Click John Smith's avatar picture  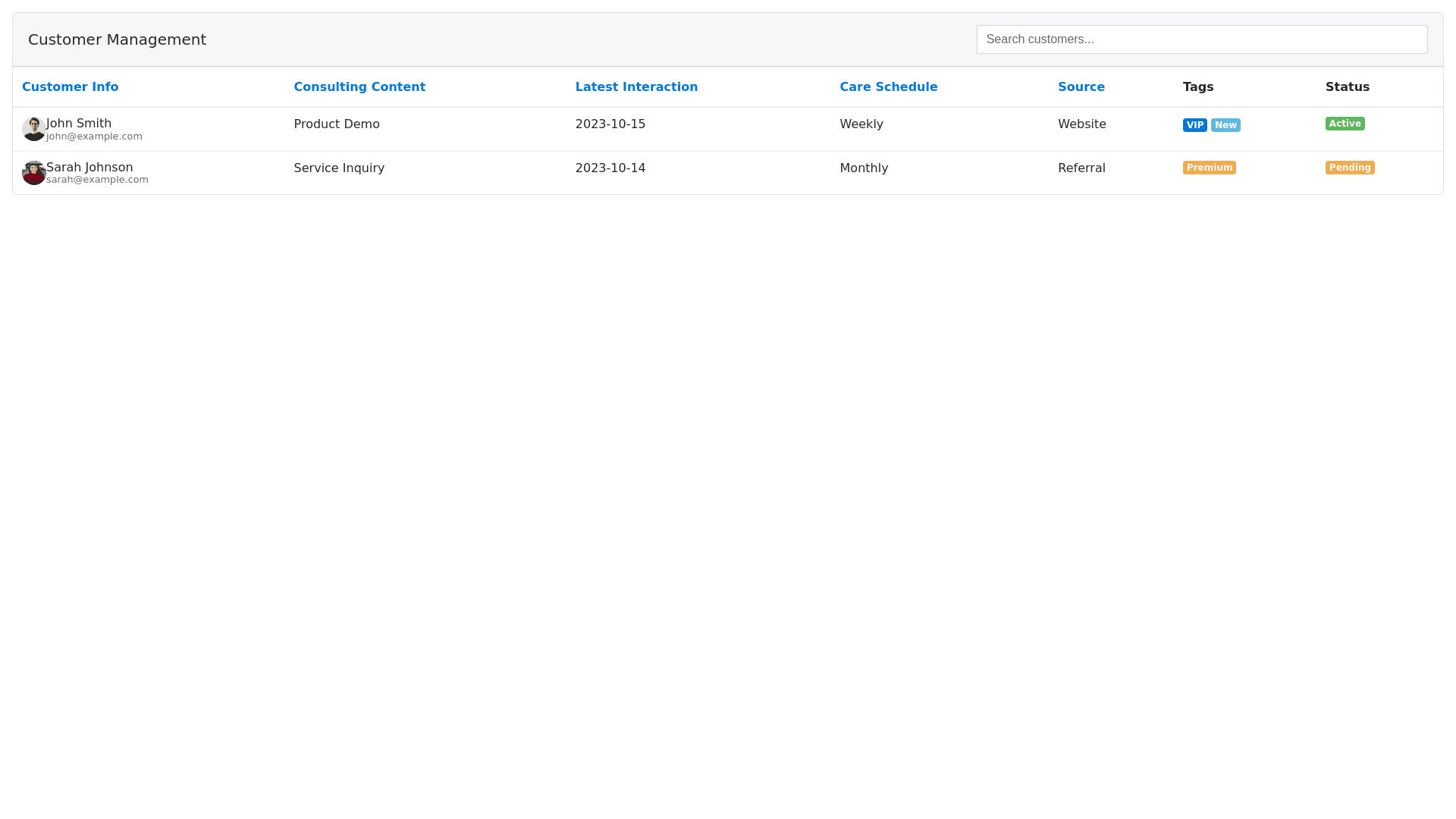click(33, 129)
